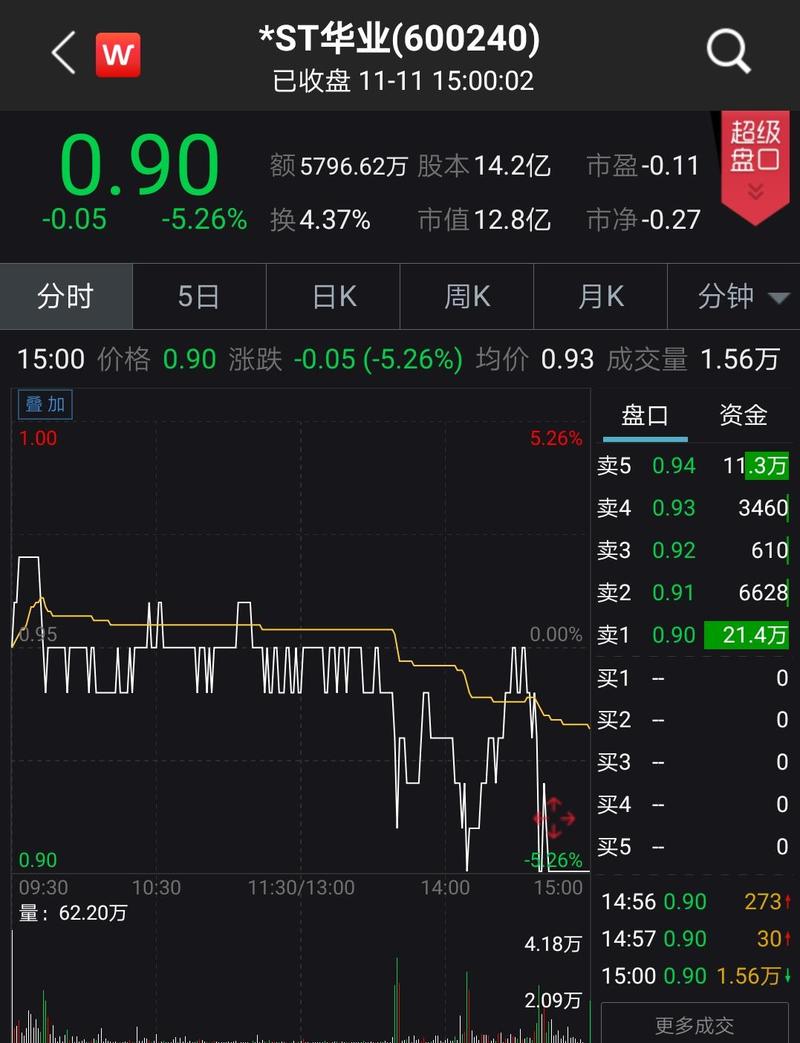
Task: Open the red W app icon
Action: click(x=118, y=55)
